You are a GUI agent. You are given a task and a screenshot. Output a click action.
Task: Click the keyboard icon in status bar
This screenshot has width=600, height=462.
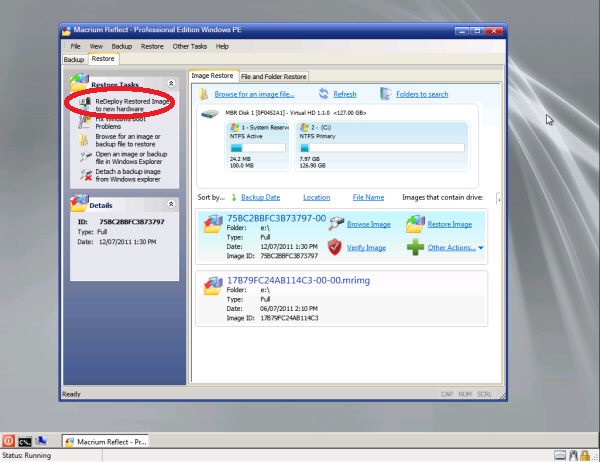pos(560,455)
